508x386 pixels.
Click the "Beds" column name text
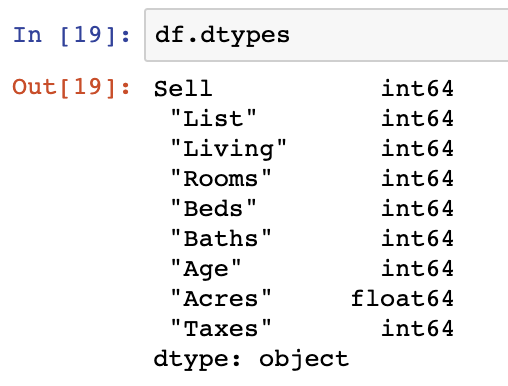tap(213, 208)
